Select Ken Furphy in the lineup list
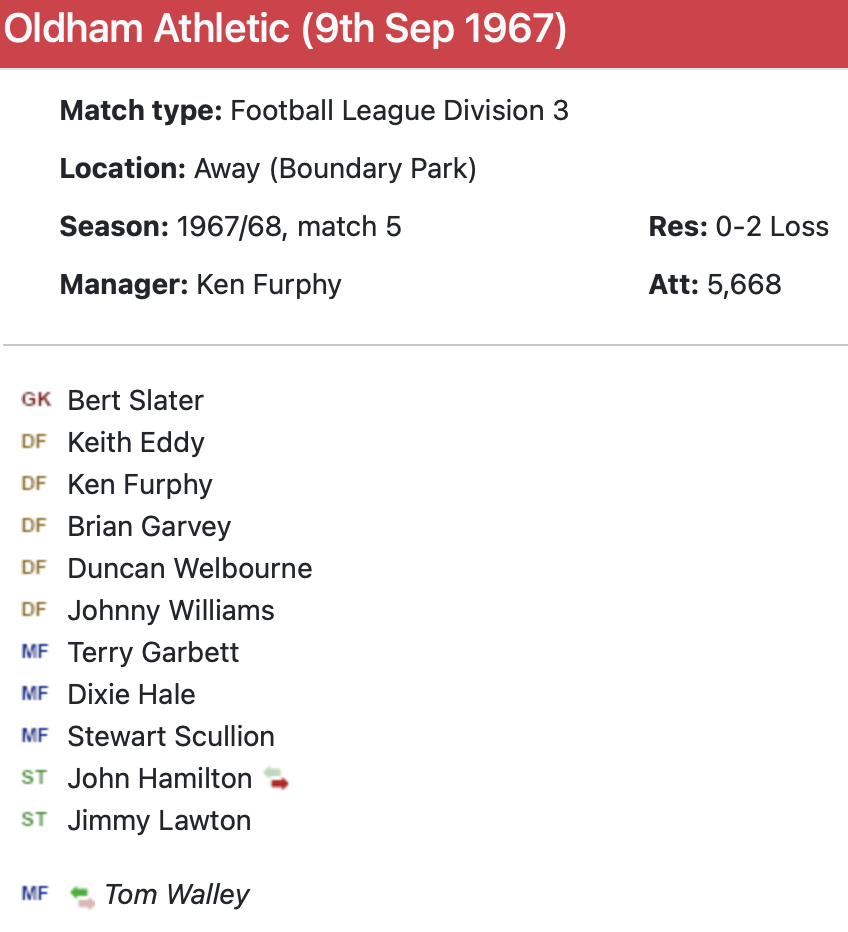 (140, 484)
